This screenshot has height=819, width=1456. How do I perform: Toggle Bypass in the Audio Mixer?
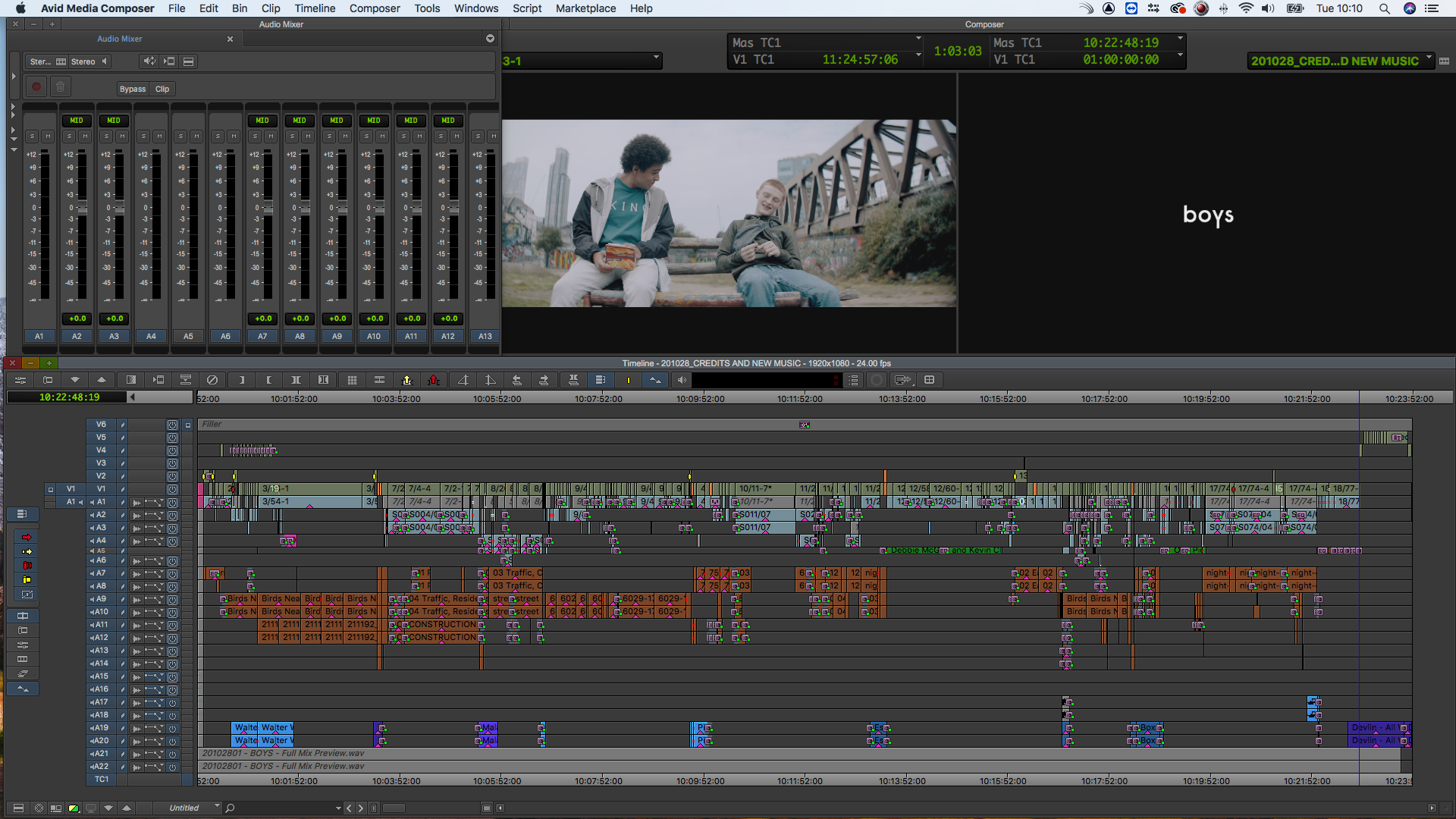(x=133, y=89)
